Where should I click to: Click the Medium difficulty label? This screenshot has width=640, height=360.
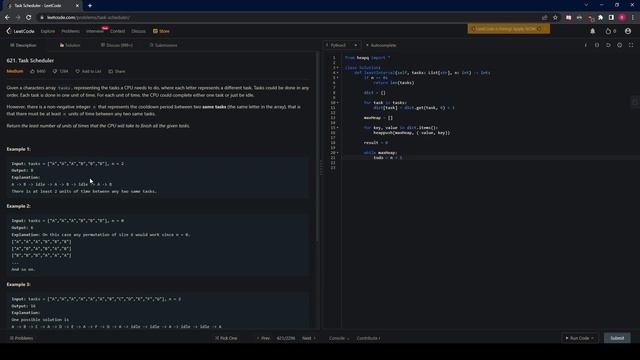[x=15, y=71]
